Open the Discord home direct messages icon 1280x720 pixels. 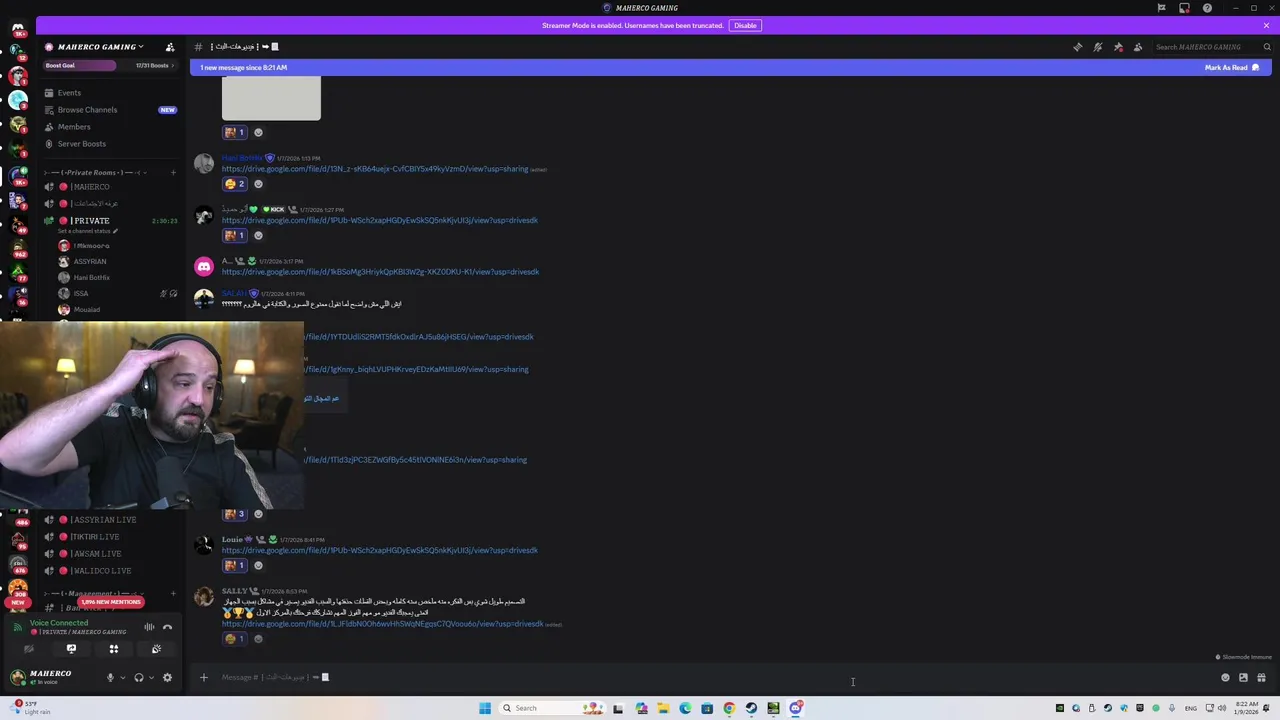coord(17,30)
